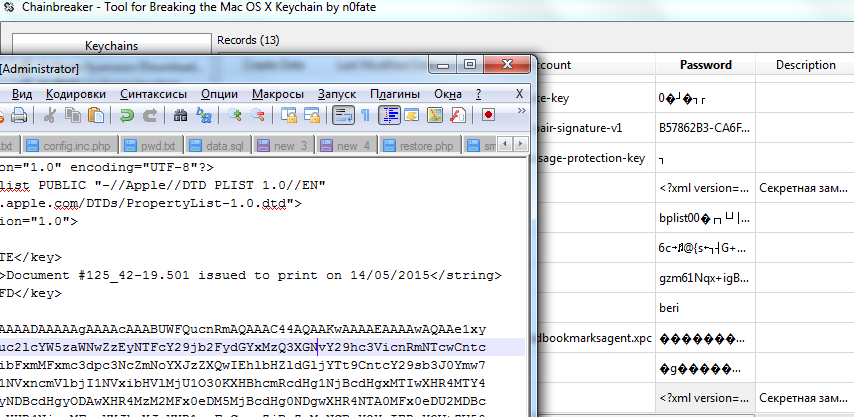
Task: Copy selection using the toolbar copy icon
Action: [x=73, y=115]
